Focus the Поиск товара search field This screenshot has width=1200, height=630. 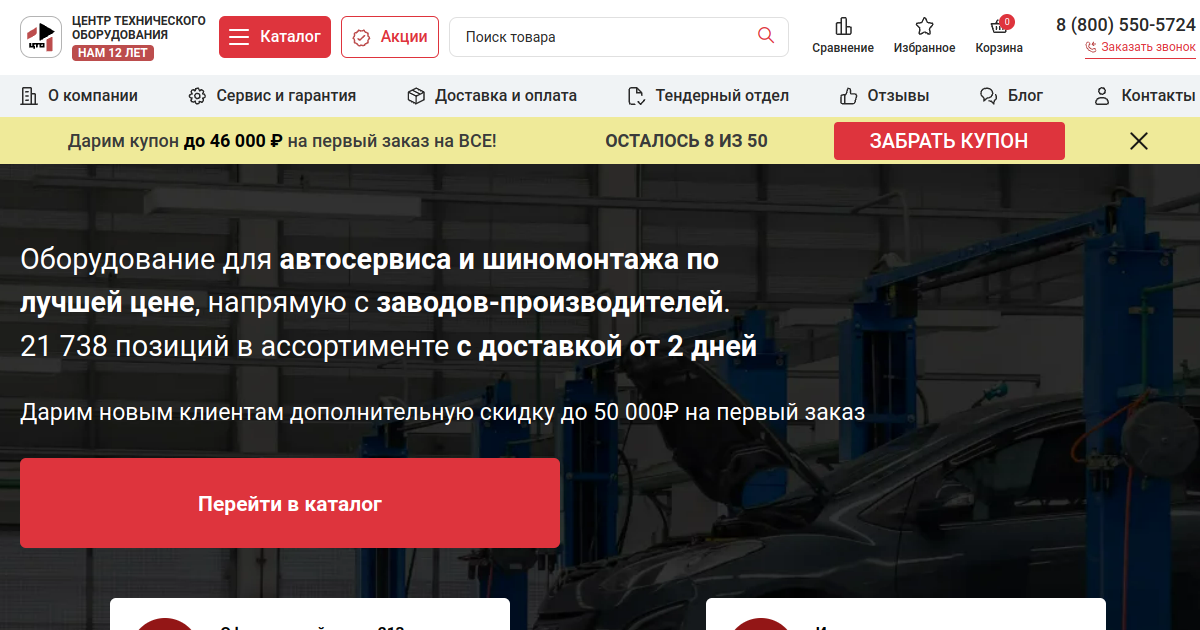619,37
